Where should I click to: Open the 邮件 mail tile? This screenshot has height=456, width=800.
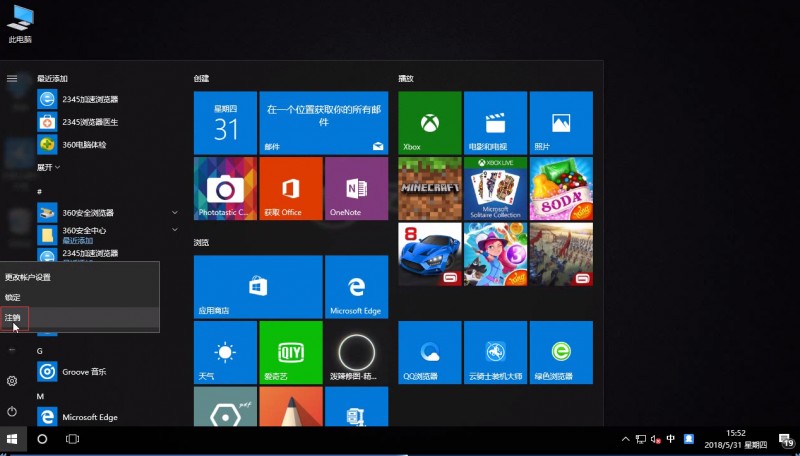coord(323,123)
